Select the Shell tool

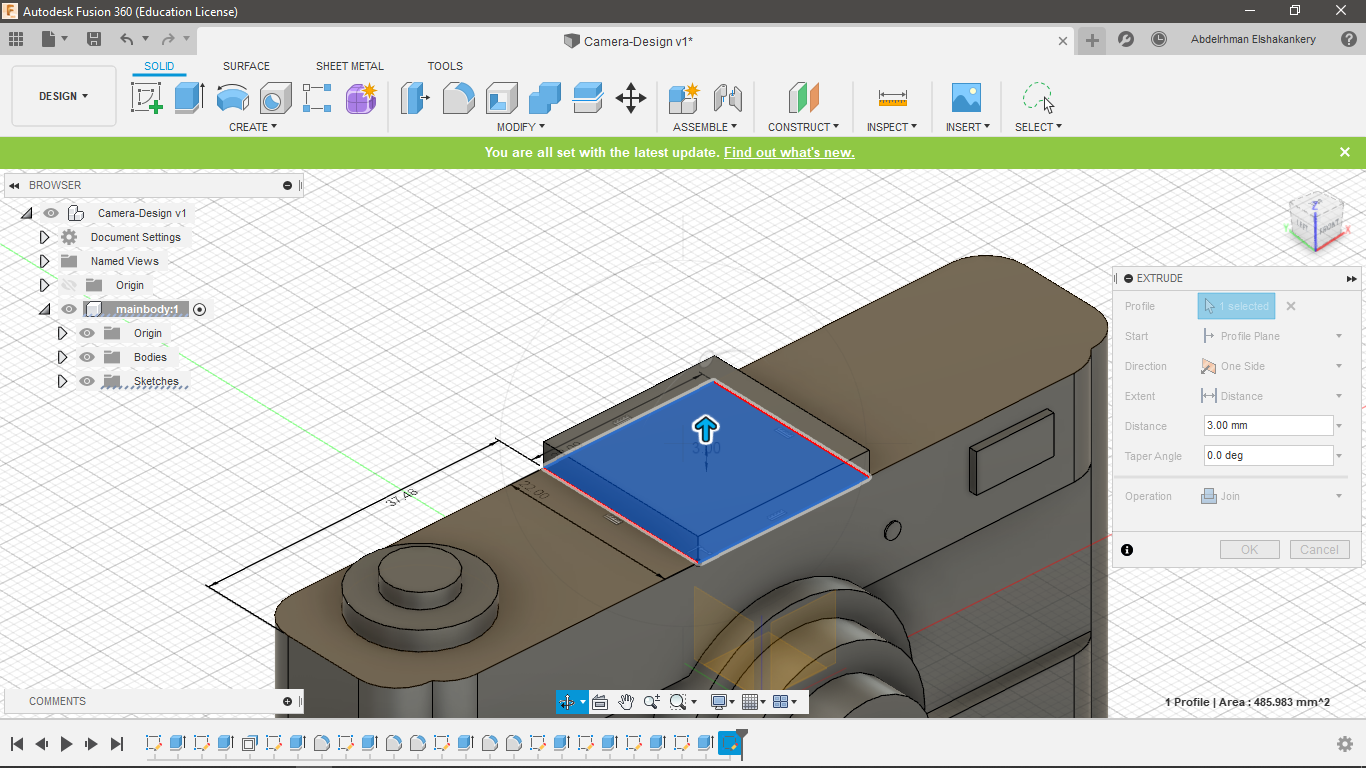(502, 98)
